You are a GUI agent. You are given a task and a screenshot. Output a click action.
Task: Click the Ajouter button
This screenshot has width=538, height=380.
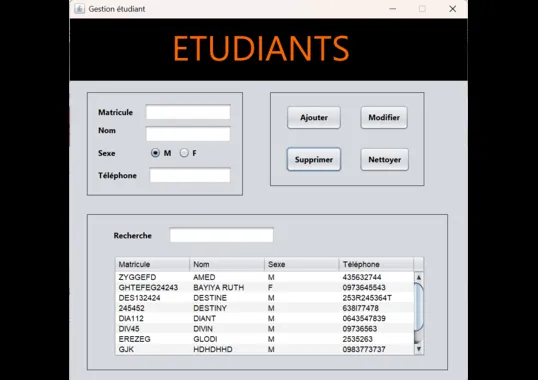(x=314, y=118)
